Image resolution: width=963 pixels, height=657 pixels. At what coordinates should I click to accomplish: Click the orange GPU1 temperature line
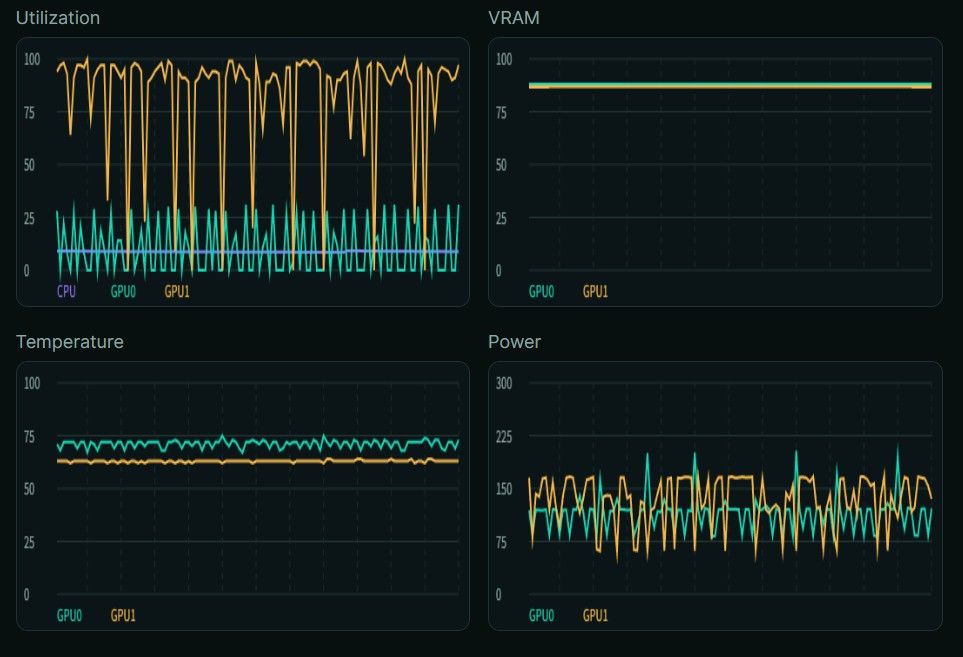257,461
